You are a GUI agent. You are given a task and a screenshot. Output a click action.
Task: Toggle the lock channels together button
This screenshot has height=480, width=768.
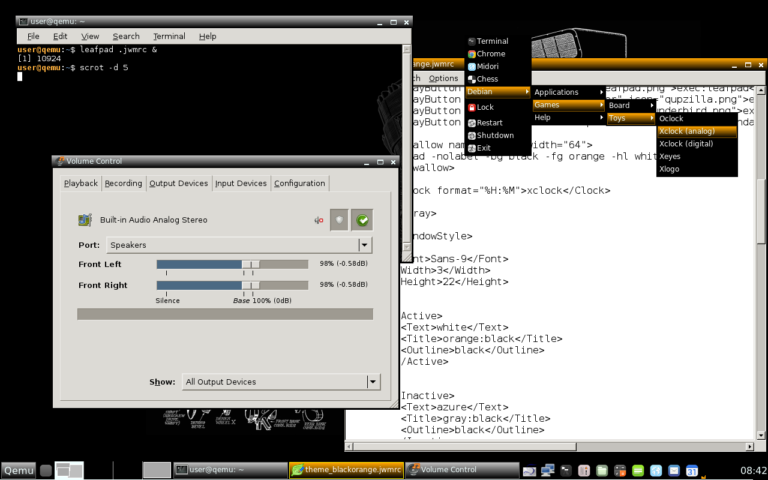point(339,220)
